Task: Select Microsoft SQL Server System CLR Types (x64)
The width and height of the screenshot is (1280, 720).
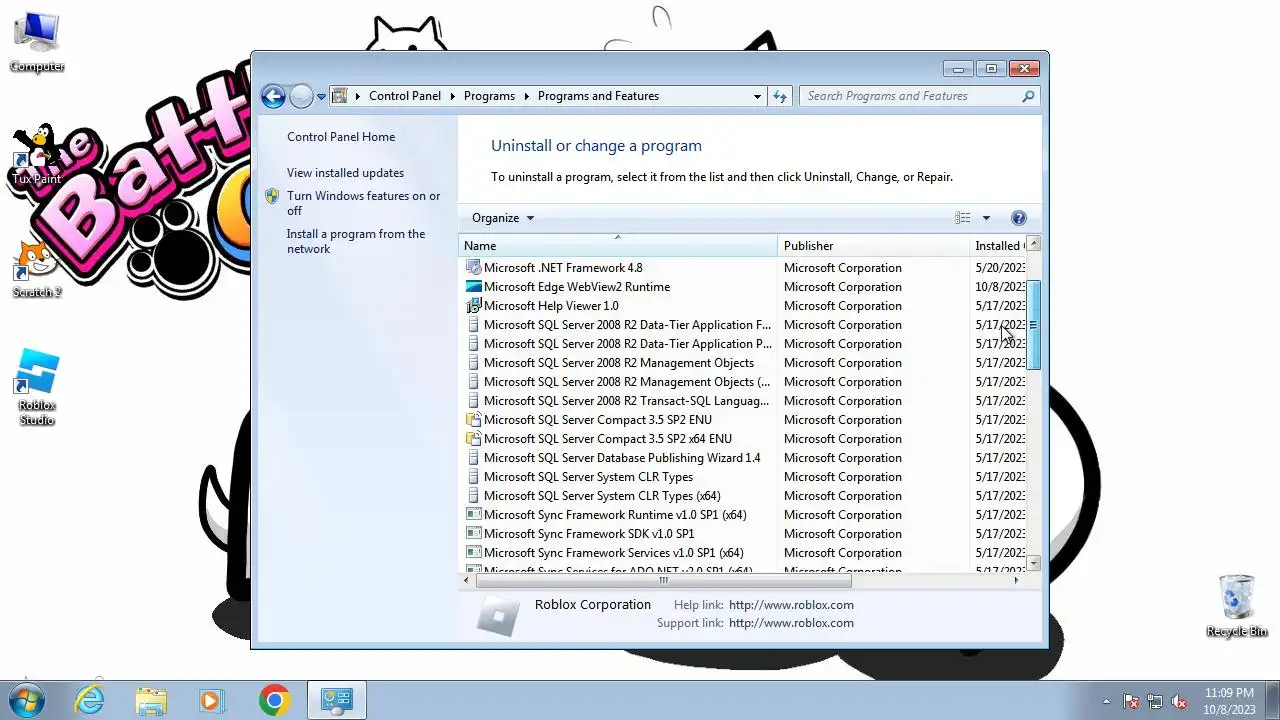Action: [x=602, y=496]
